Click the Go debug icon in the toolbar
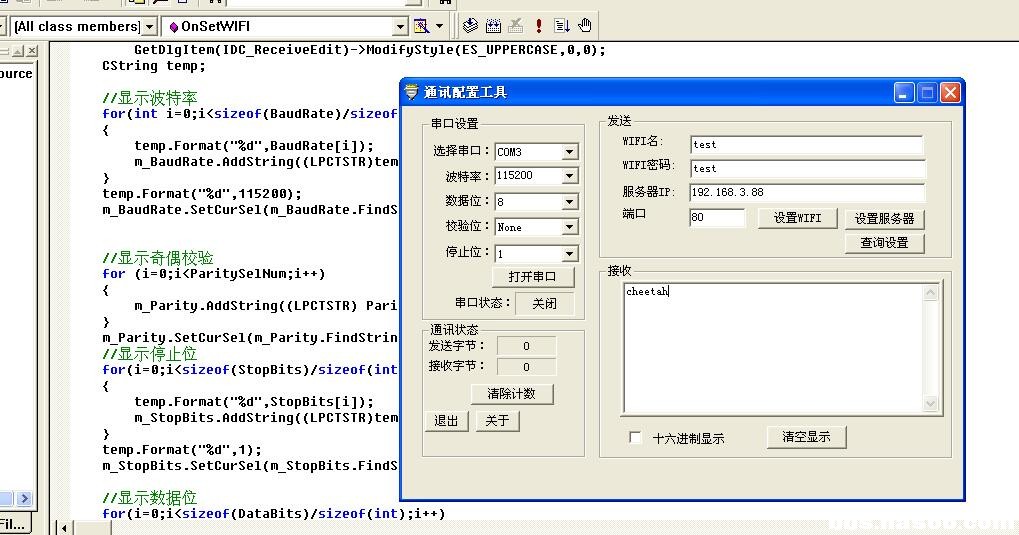 pyautogui.click(x=562, y=26)
